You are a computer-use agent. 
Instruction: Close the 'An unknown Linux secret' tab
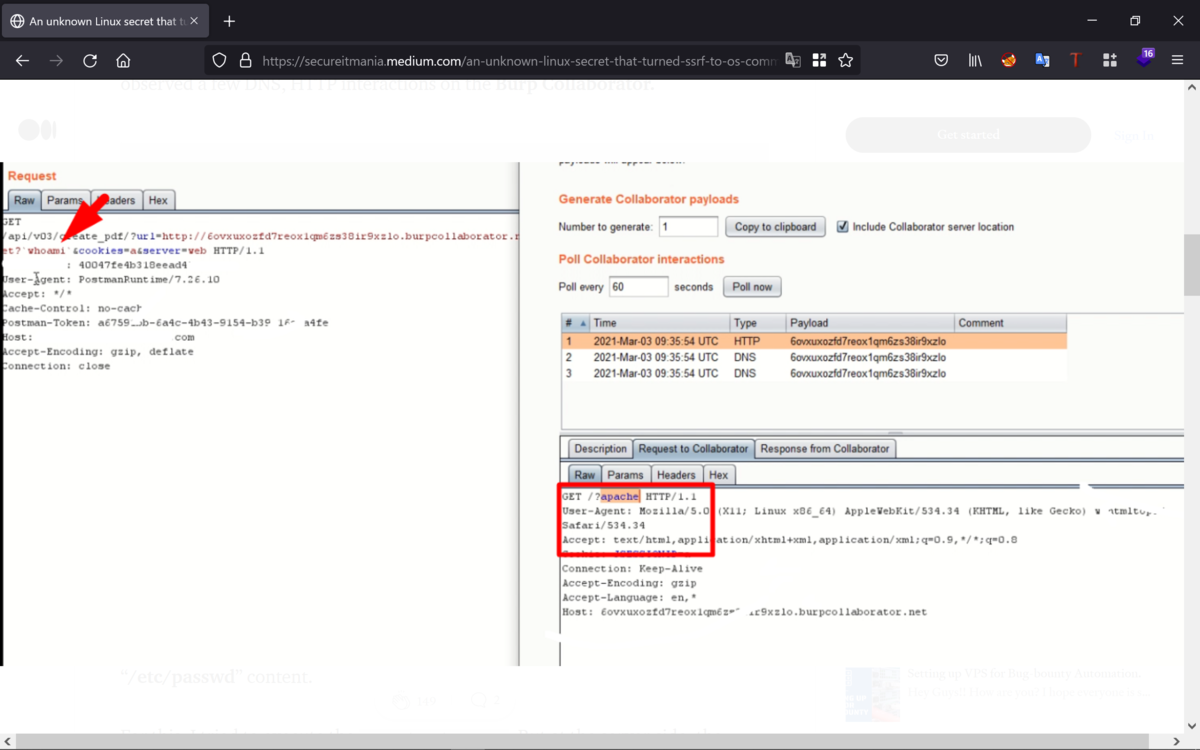coord(193,21)
